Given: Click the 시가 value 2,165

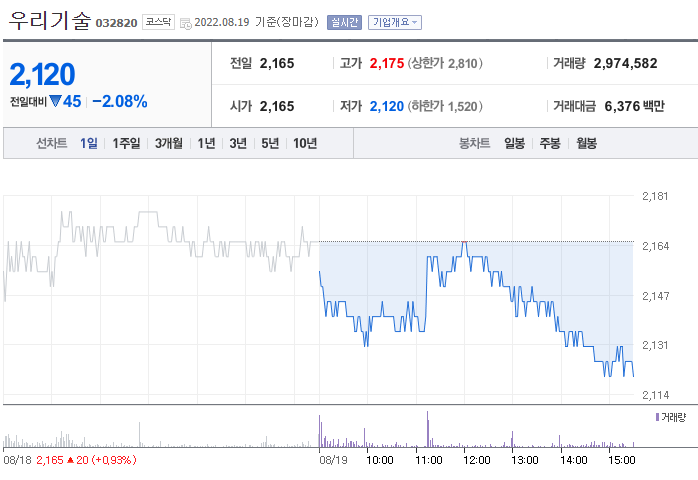Looking at the screenshot, I should tap(277, 106).
